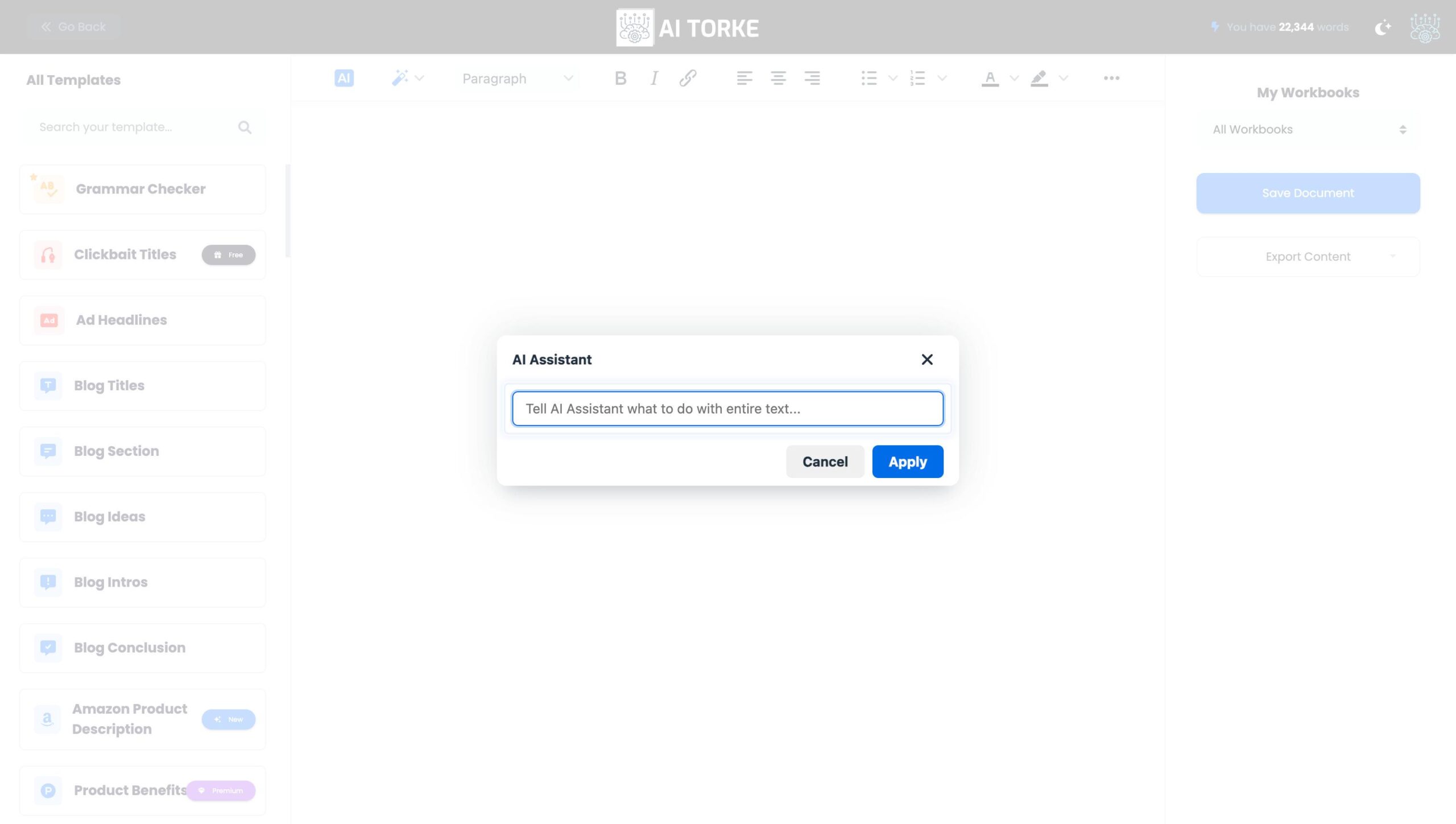Focus the AI Assistant text field

tap(727, 408)
